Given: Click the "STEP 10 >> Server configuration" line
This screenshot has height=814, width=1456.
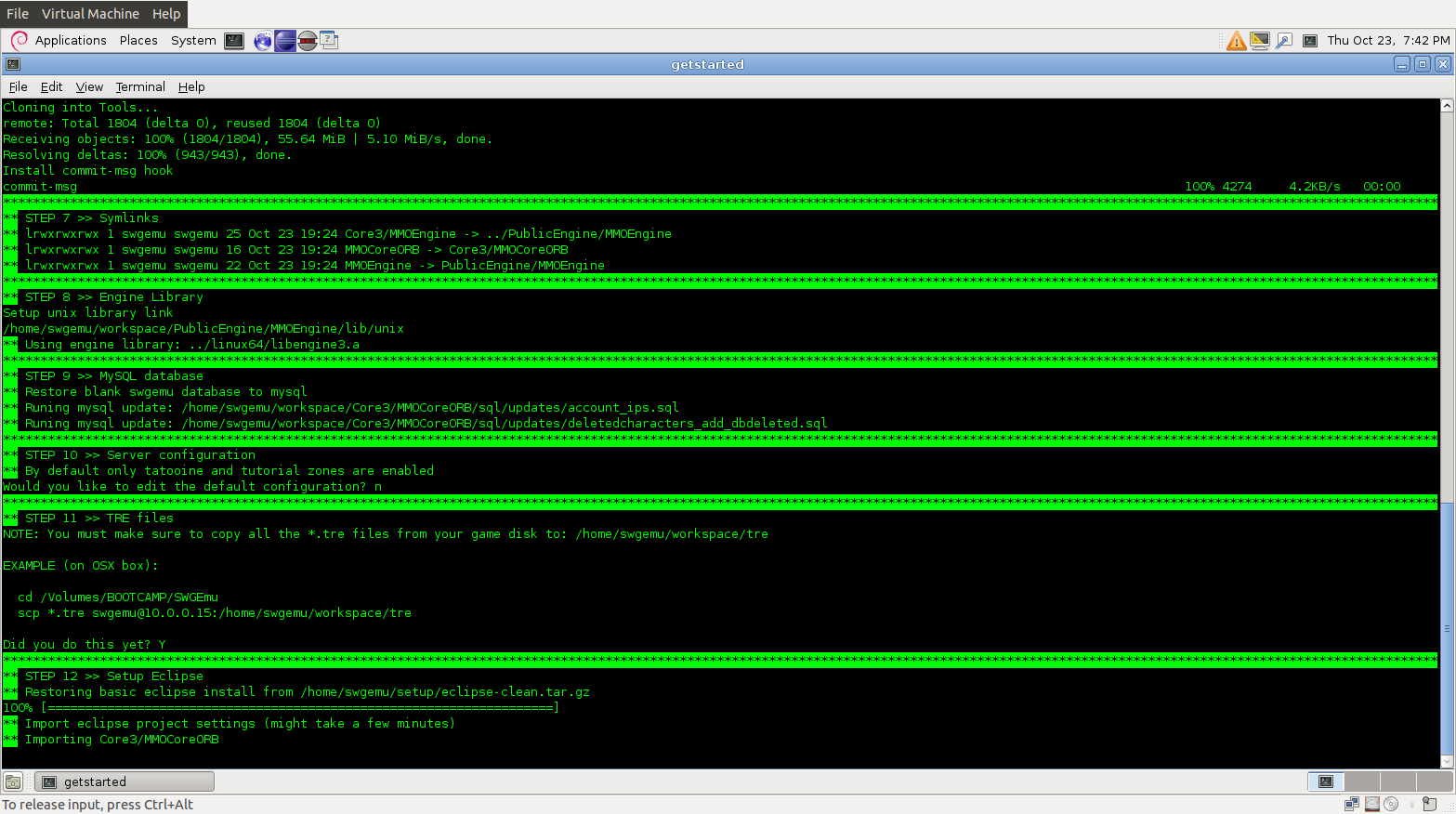Looking at the screenshot, I should [140, 455].
